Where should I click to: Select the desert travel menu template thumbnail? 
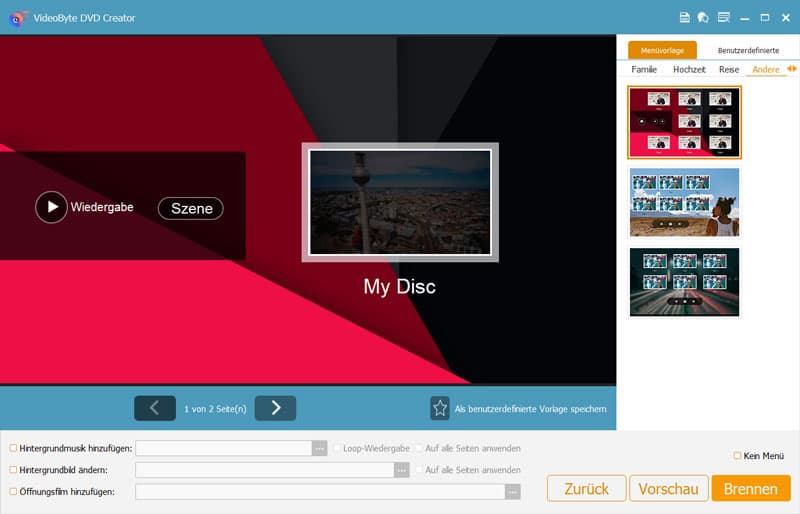coord(685,202)
